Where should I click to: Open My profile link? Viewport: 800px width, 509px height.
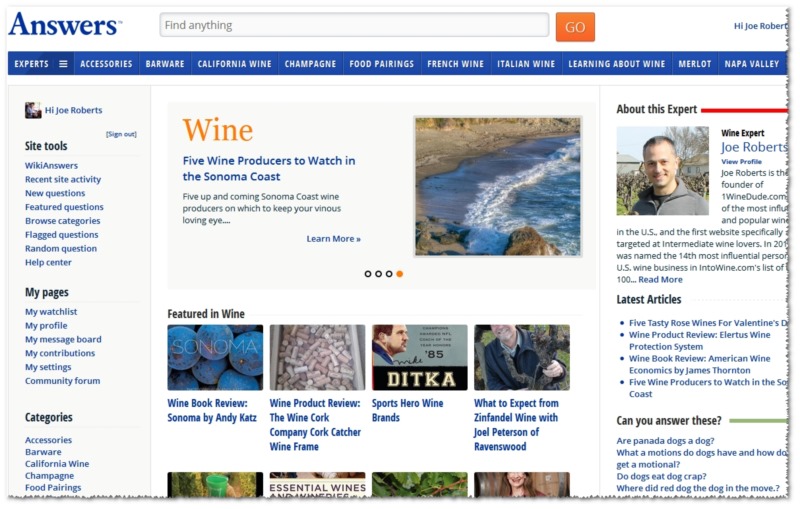[46, 325]
